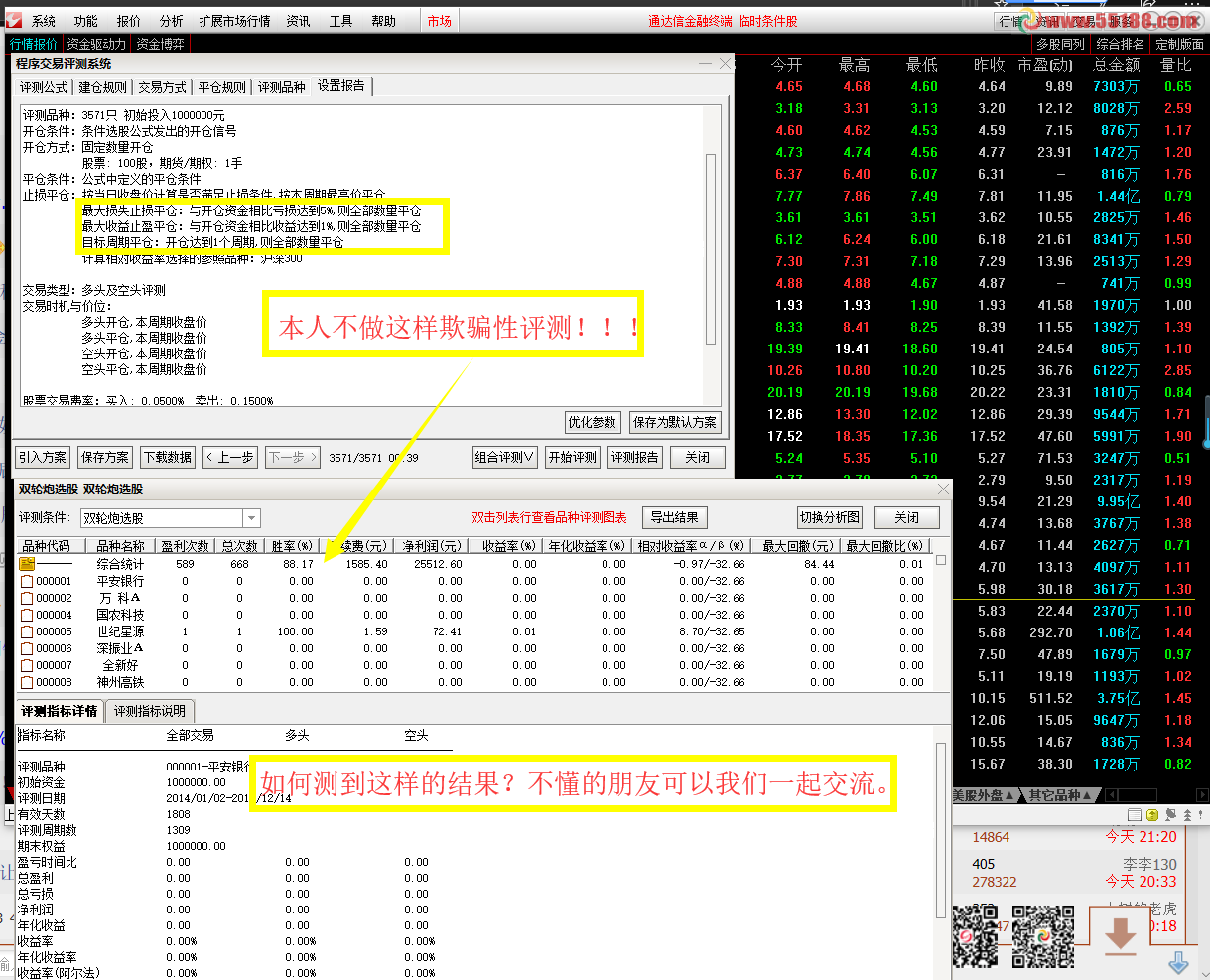Click the document icon beside code 000005

(x=27, y=631)
